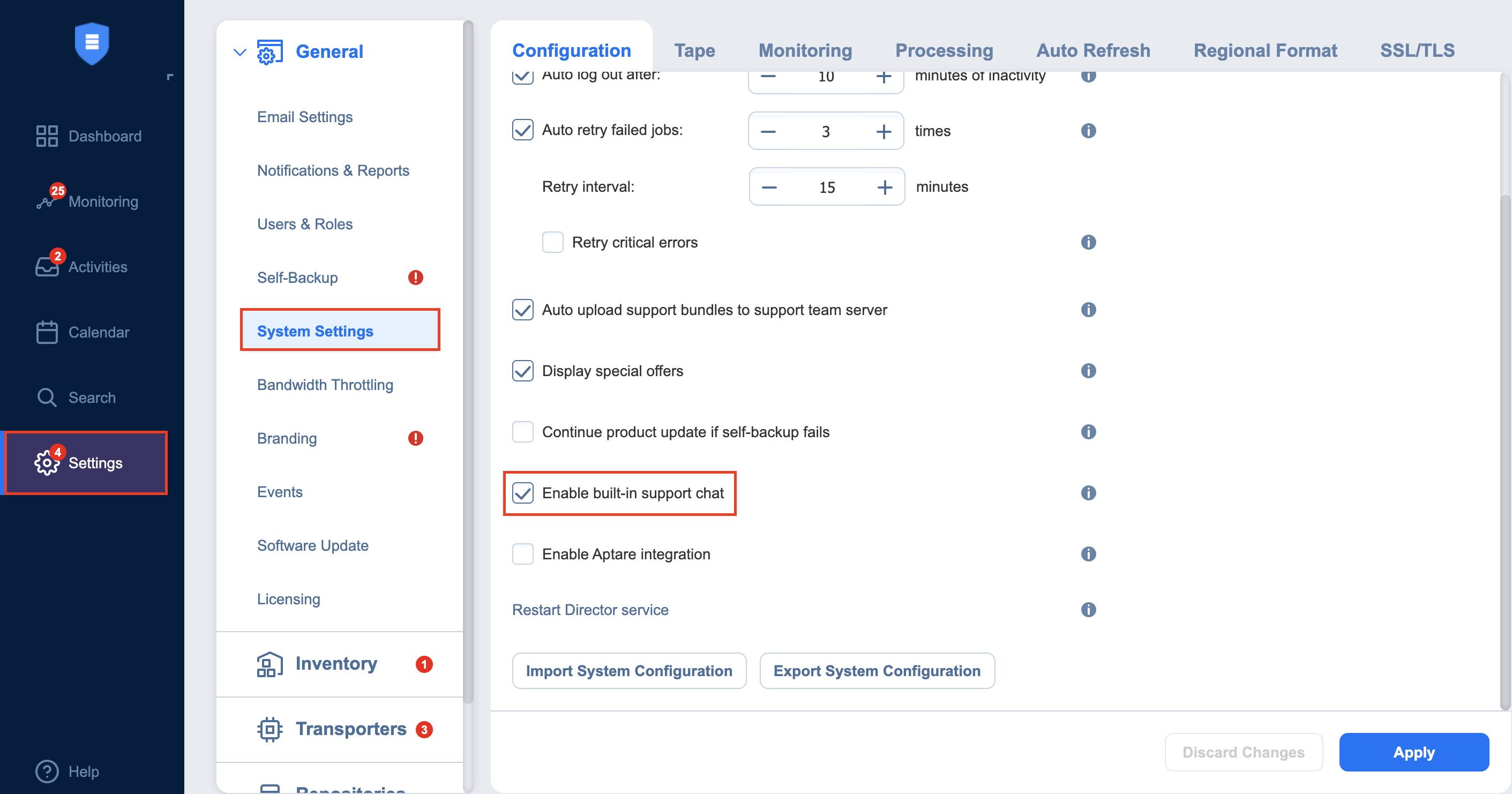
Task: Click the settings menu scrollbar
Action: [x=468, y=361]
